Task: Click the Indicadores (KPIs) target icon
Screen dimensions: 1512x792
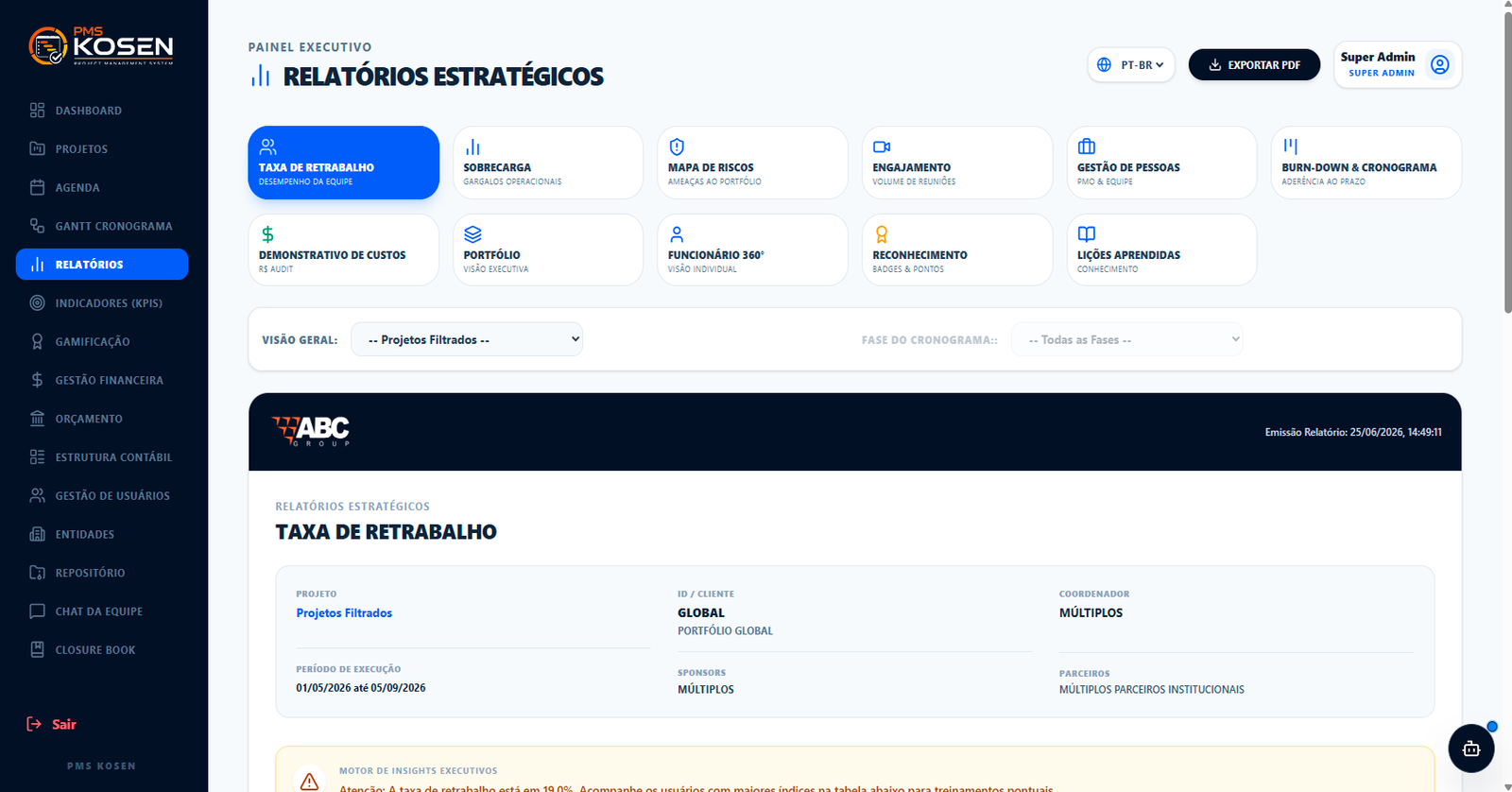Action: click(x=37, y=302)
